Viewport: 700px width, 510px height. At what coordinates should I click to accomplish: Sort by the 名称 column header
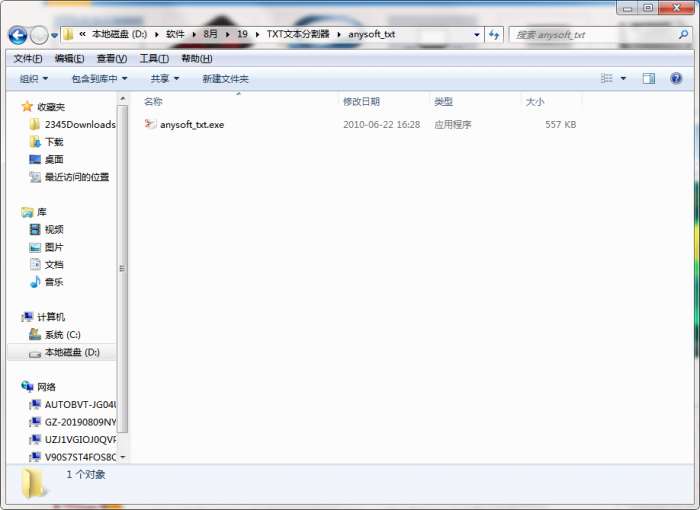tap(153, 102)
